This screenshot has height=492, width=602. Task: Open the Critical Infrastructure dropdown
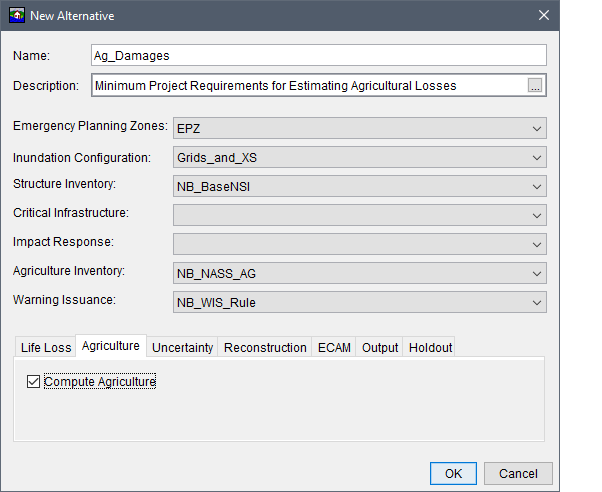click(x=360, y=215)
